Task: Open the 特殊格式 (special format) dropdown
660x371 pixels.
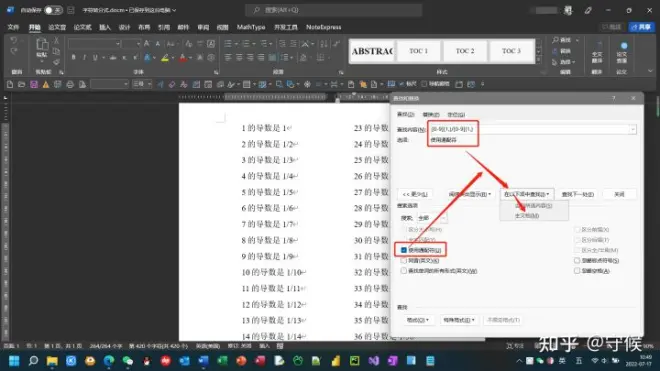Action: click(458, 320)
